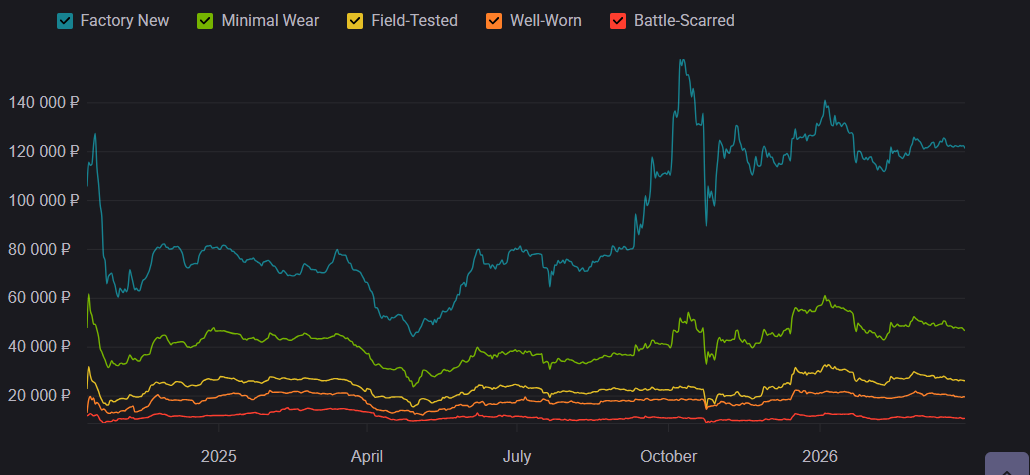This screenshot has width=1030, height=475.
Task: Select the Field-Tested legend label
Action: pyautogui.click(x=414, y=20)
